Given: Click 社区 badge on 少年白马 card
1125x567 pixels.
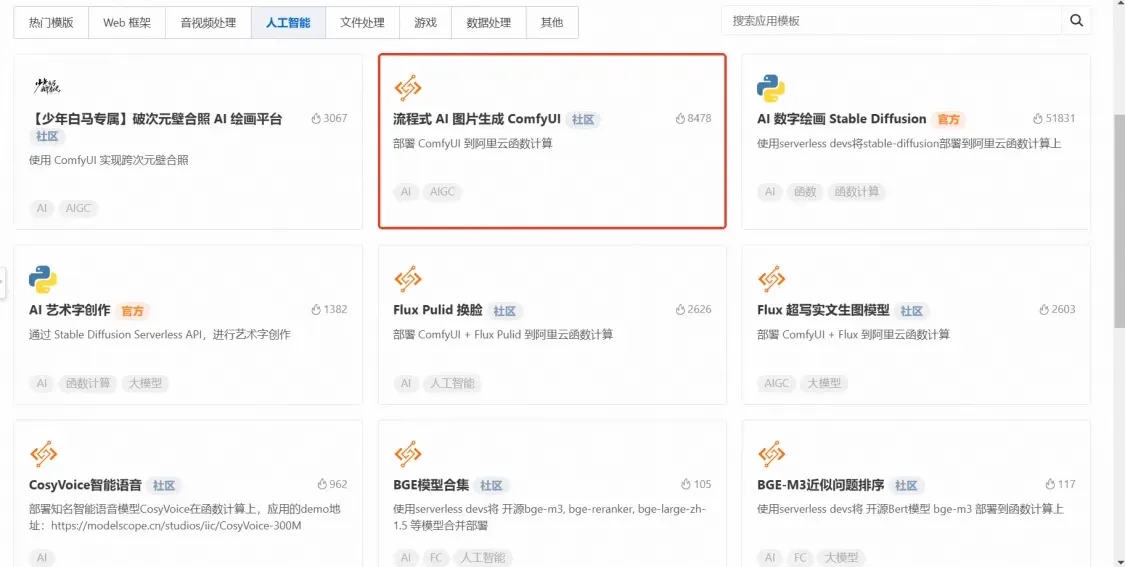Looking at the screenshot, I should 47,136.
